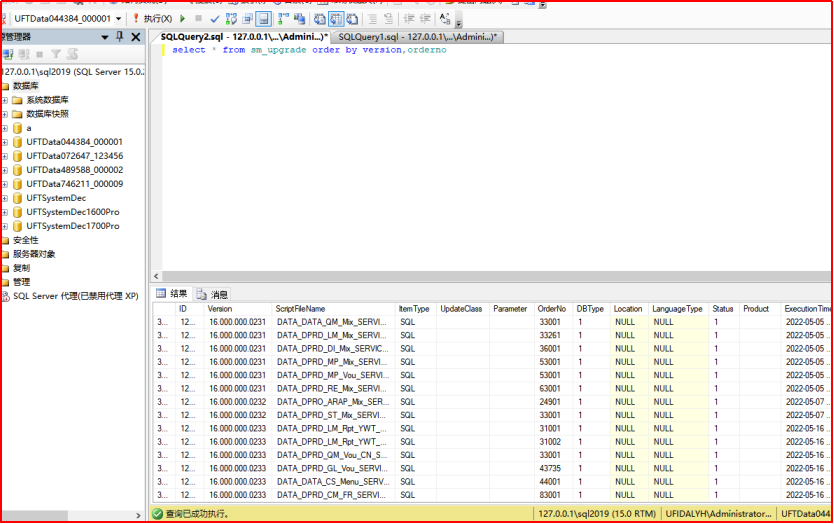This screenshot has height=524, width=834.
Task: Select the 结果 results tab
Action: tap(172, 294)
